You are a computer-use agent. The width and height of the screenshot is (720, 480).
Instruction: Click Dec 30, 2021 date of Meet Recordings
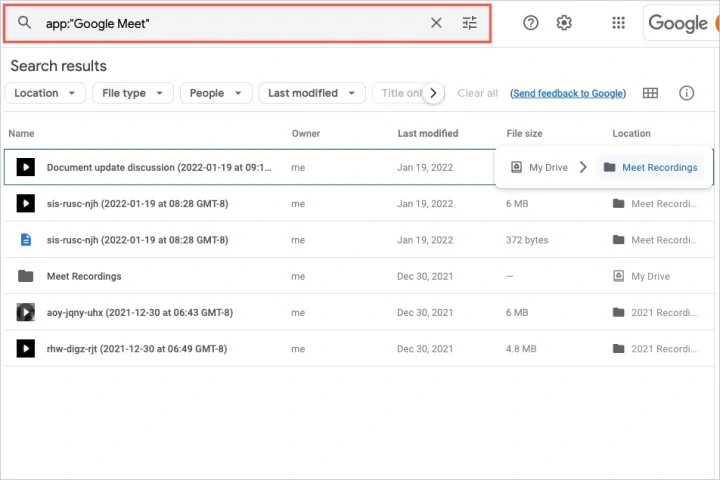coord(425,276)
